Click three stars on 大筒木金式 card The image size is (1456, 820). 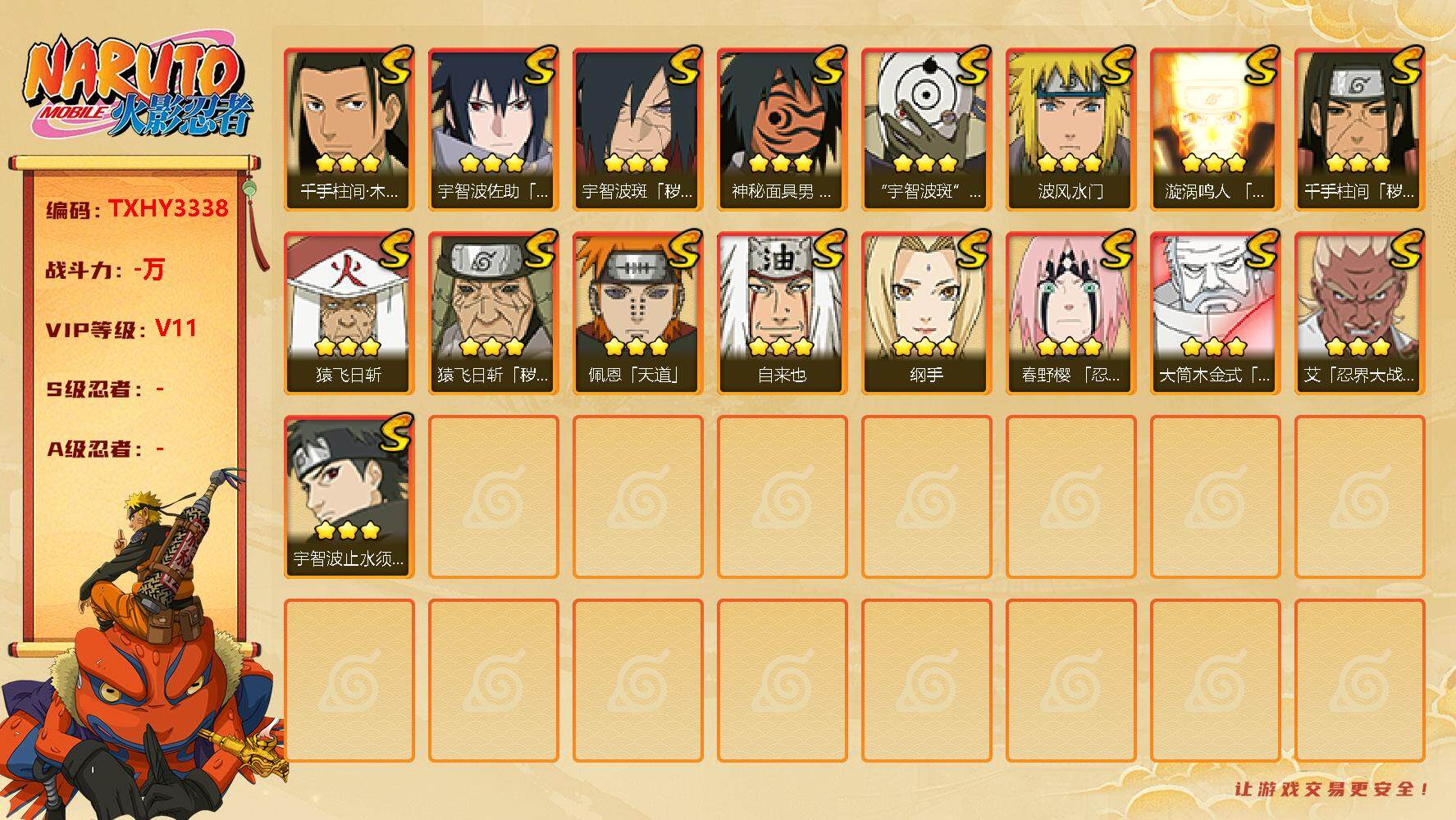pyautogui.click(x=1213, y=347)
